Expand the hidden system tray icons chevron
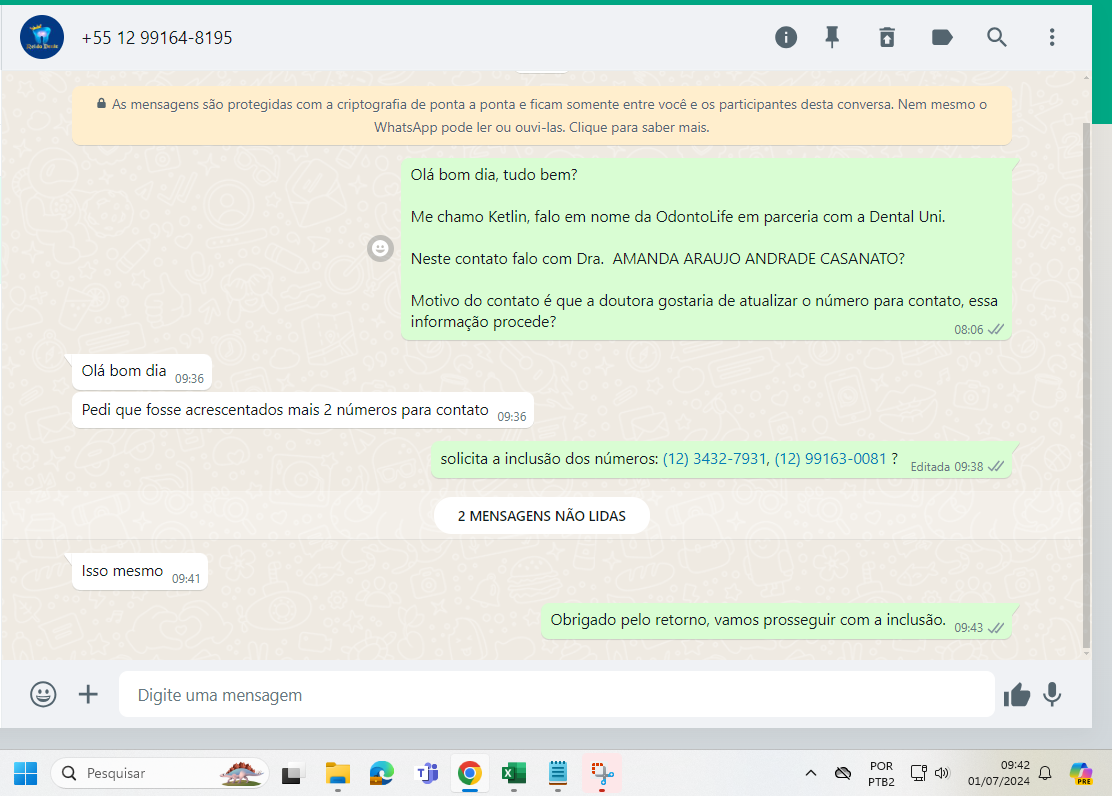 811,773
